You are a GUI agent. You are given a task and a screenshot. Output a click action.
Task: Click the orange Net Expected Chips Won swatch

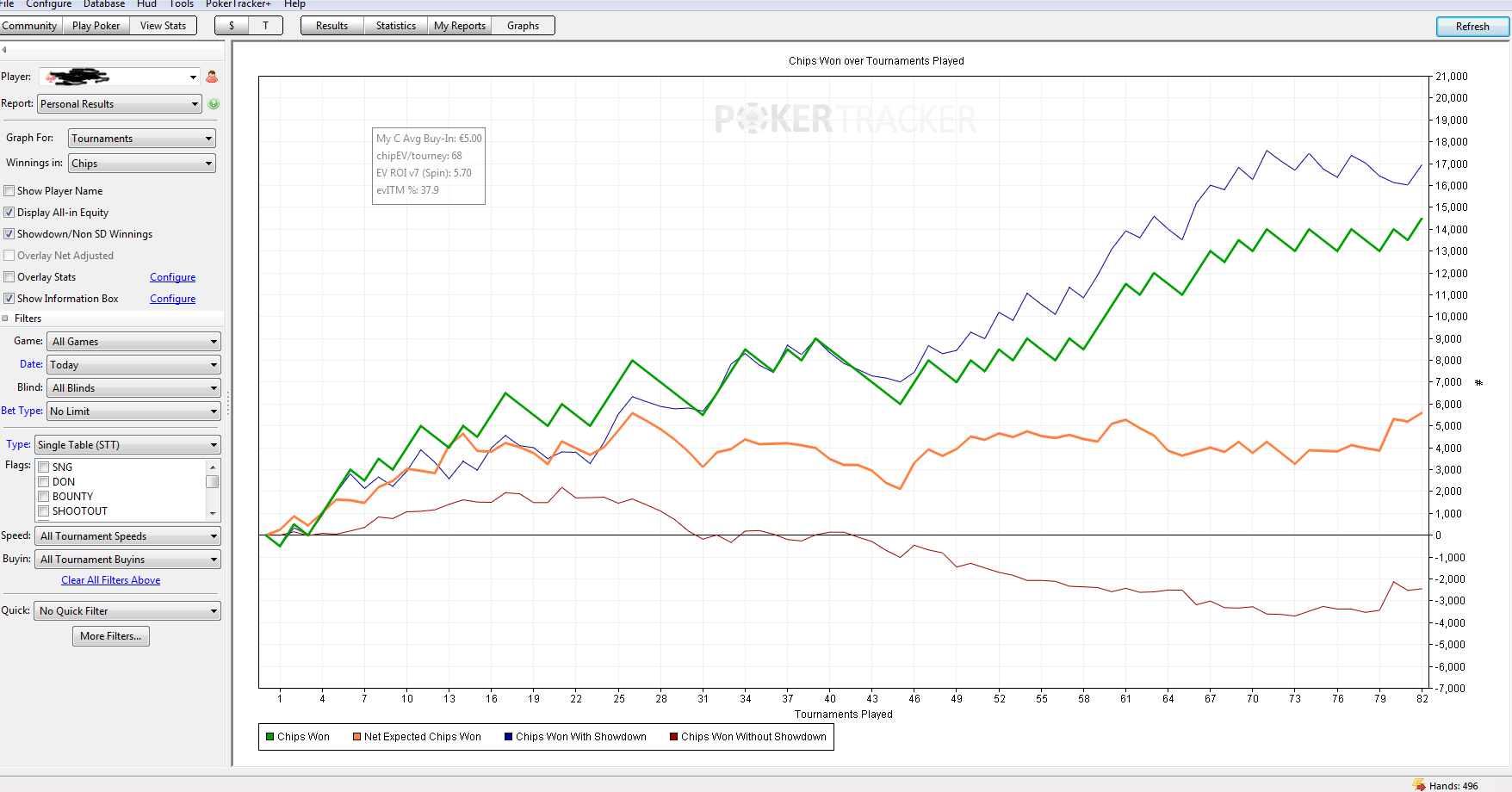356,737
